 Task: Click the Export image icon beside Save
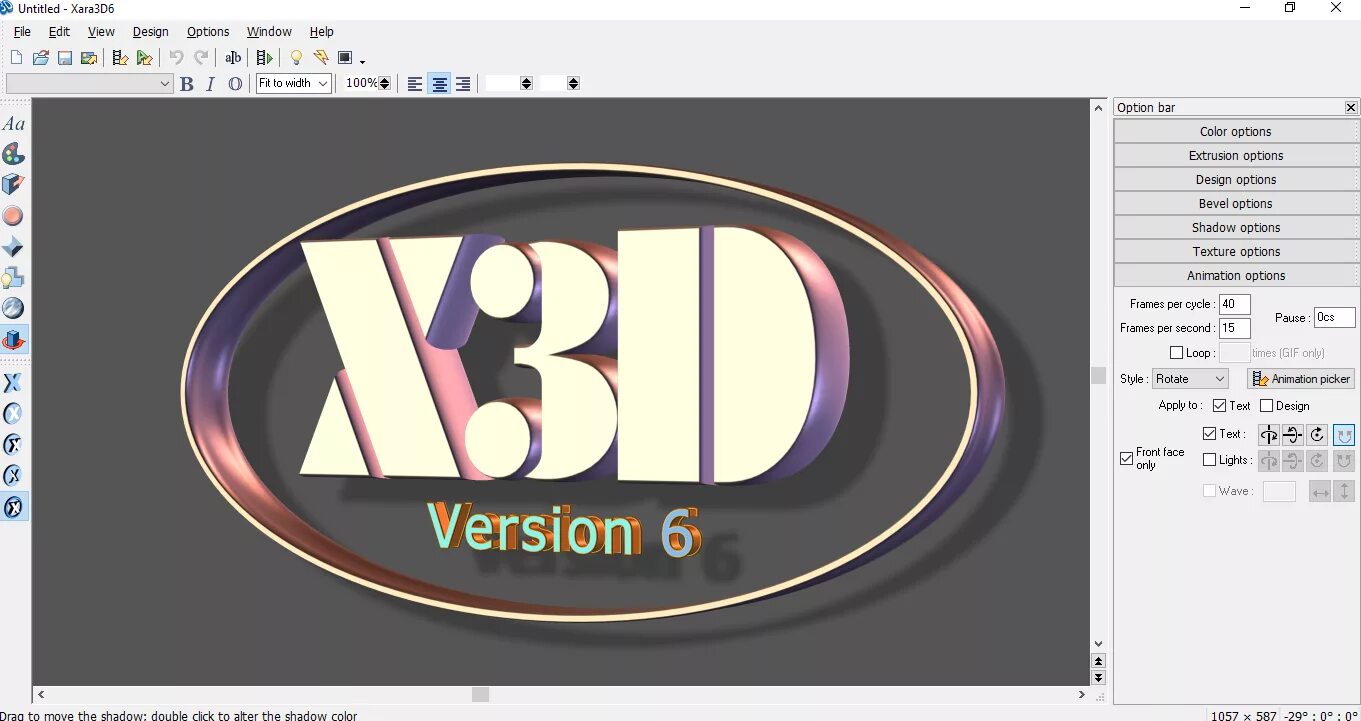(89, 58)
